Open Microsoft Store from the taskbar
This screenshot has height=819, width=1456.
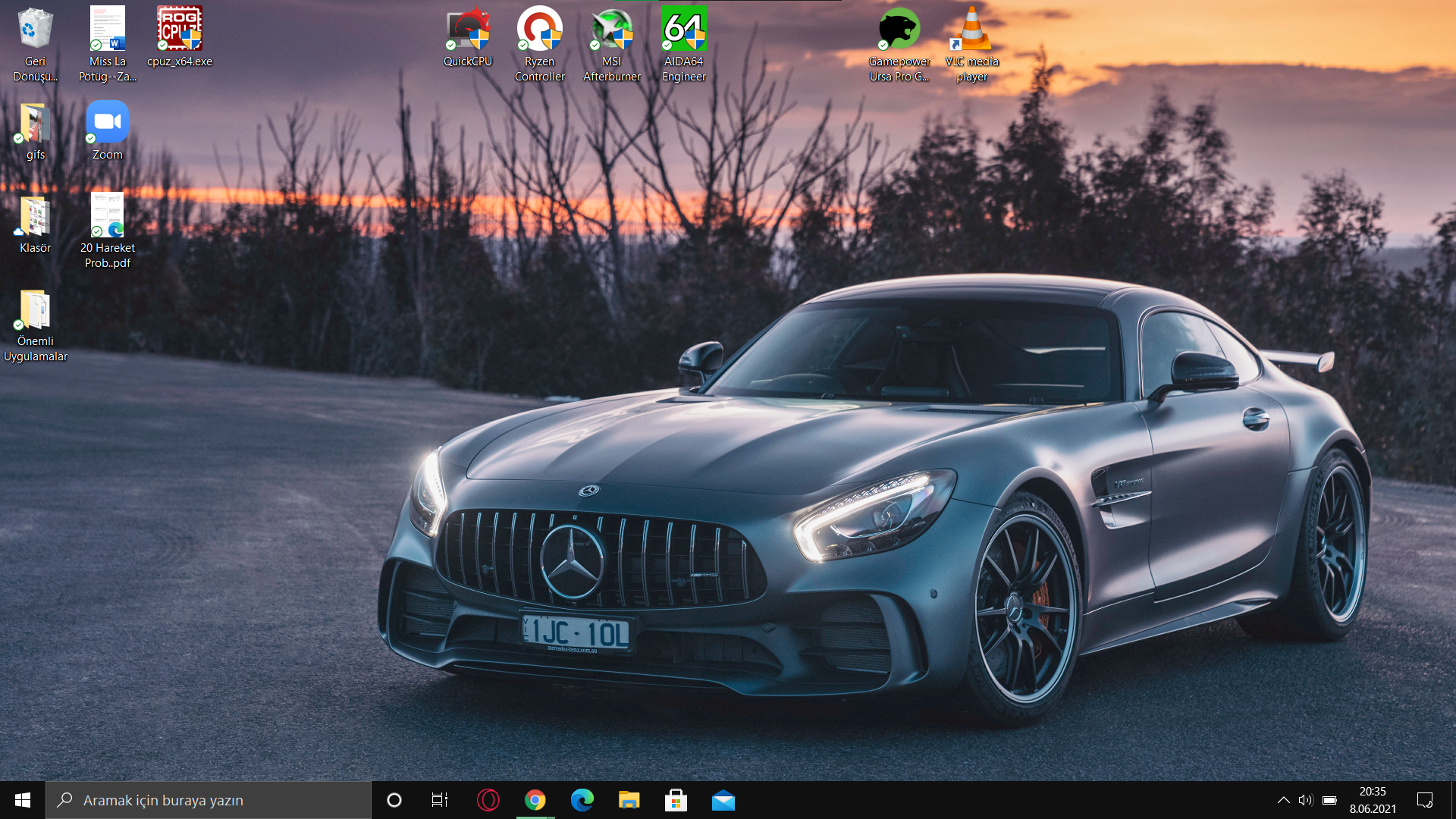pyautogui.click(x=676, y=800)
